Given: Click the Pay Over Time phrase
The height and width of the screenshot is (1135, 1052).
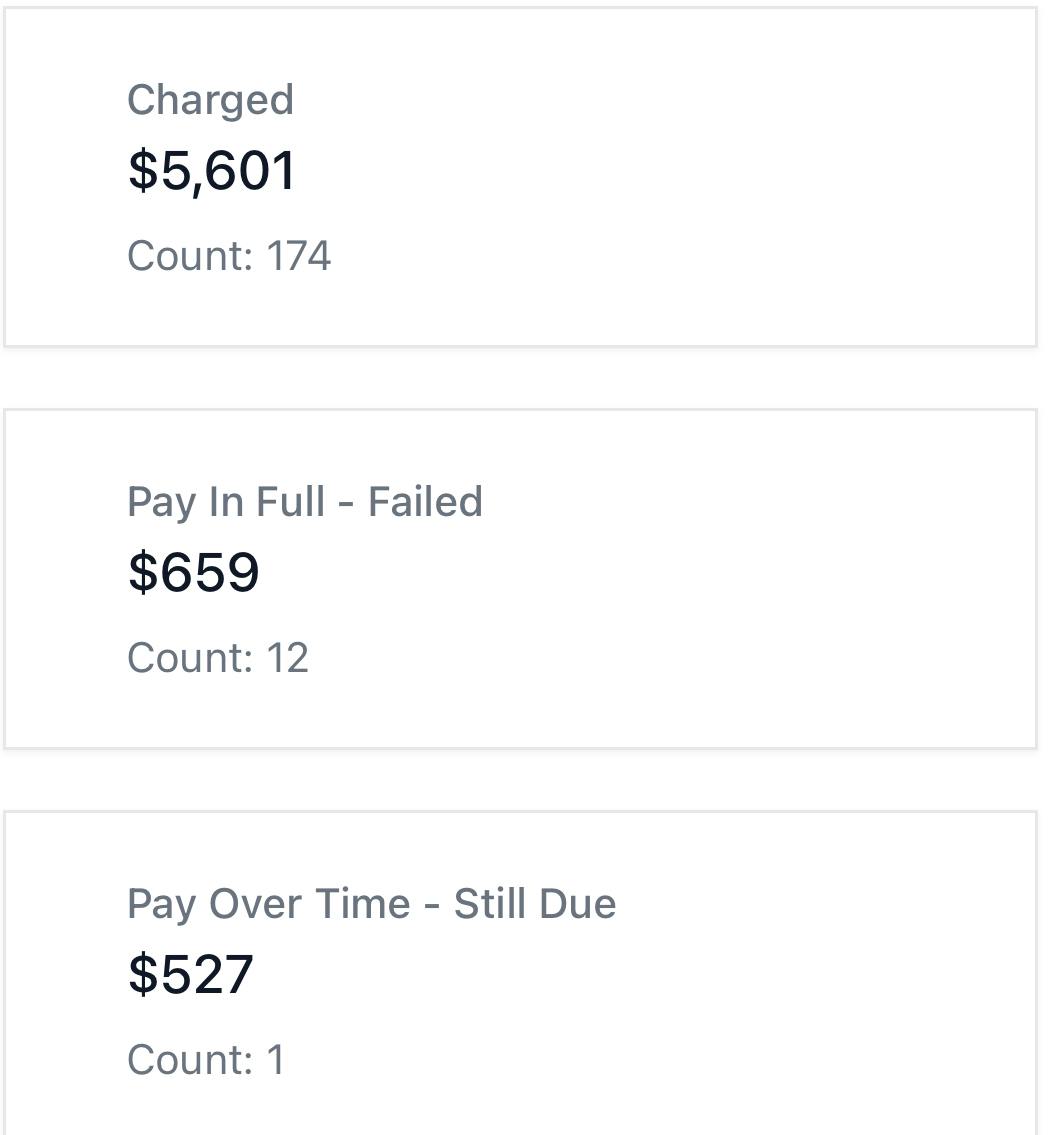Looking at the screenshot, I should click(x=268, y=904).
